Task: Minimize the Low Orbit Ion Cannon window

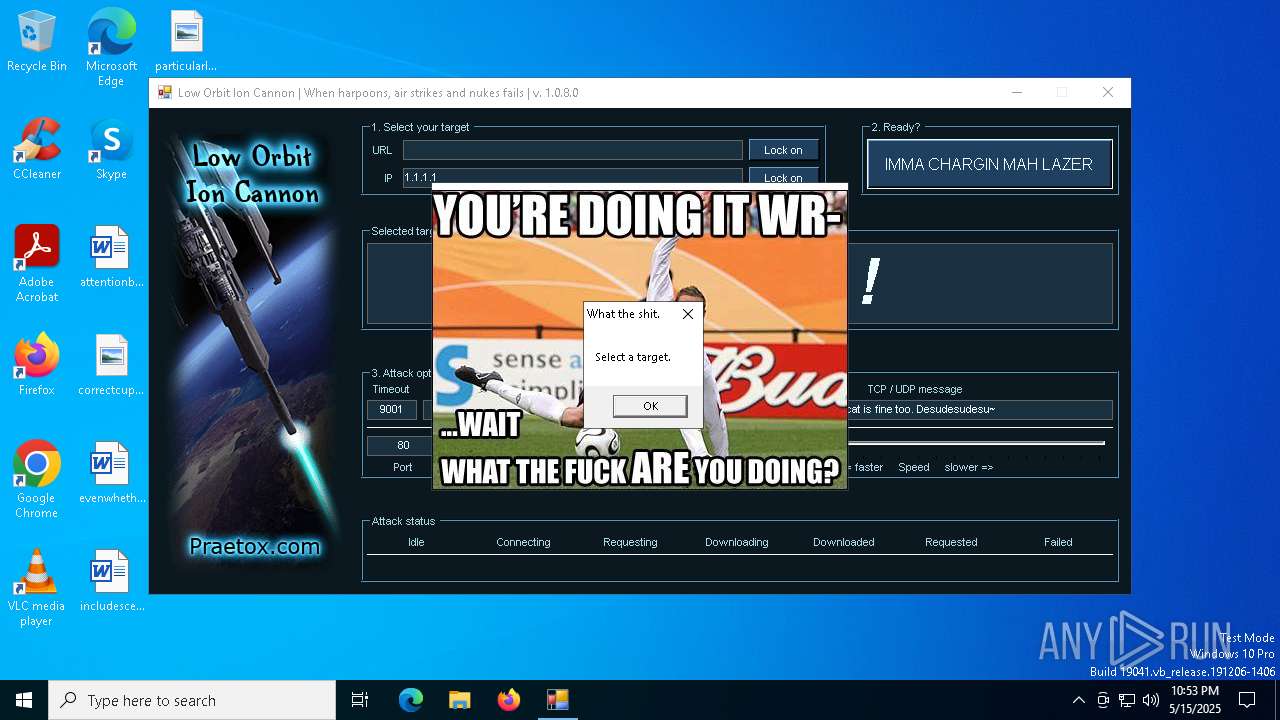Action: 1017,93
